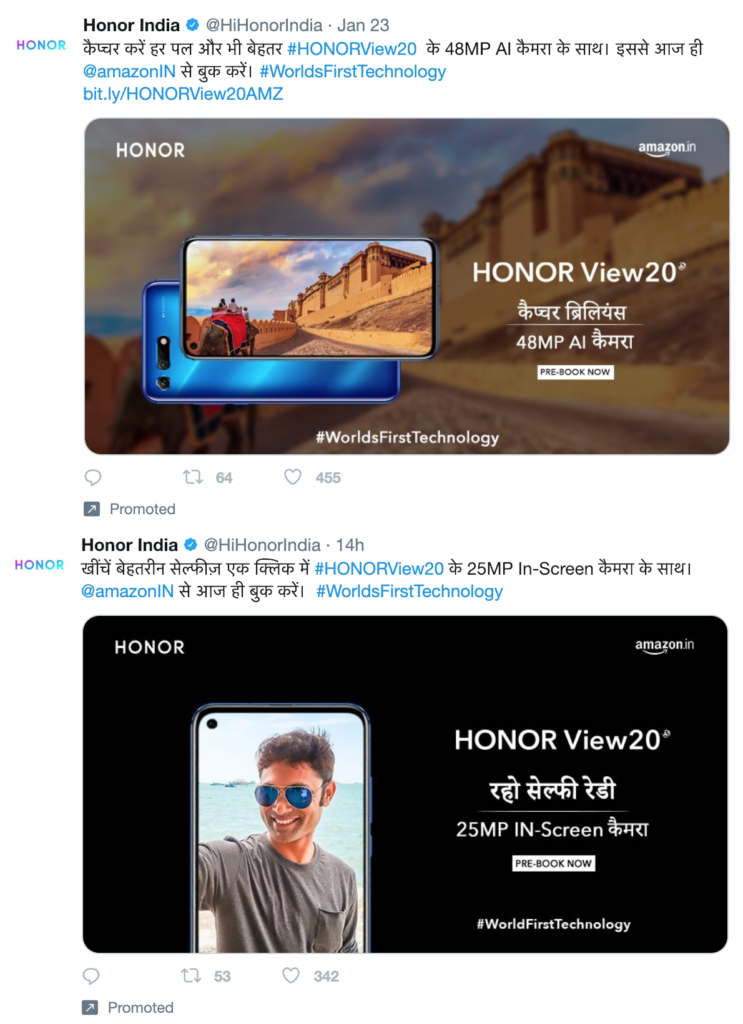Image resolution: width=743 pixels, height=1024 pixels.
Task: Open the bit.ly/HONORView20AMZ link
Action: [183, 94]
